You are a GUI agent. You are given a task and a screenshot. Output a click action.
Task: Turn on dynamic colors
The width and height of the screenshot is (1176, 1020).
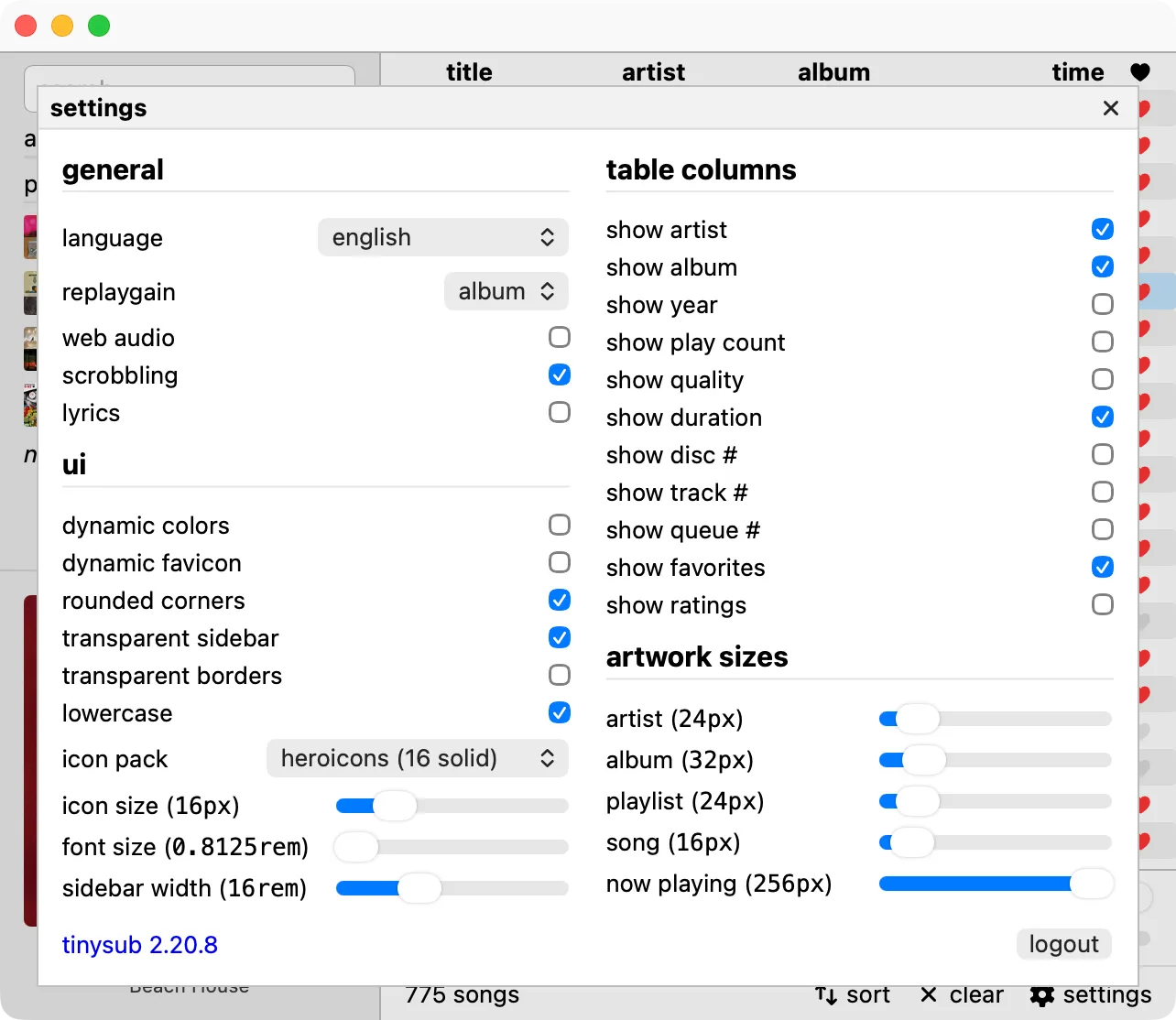tap(560, 525)
